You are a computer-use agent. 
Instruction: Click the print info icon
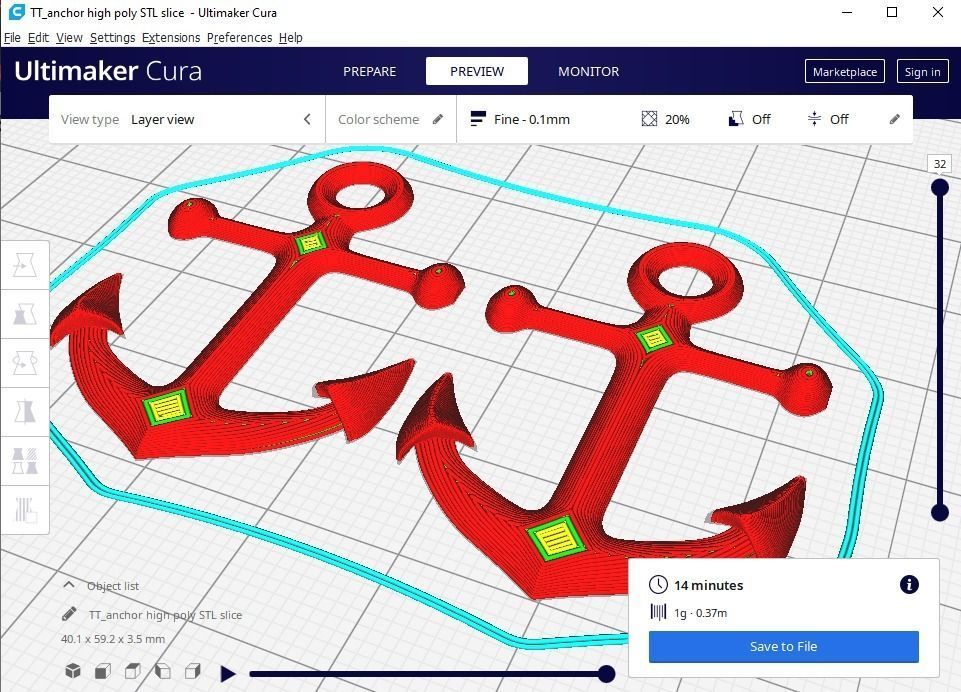(909, 585)
